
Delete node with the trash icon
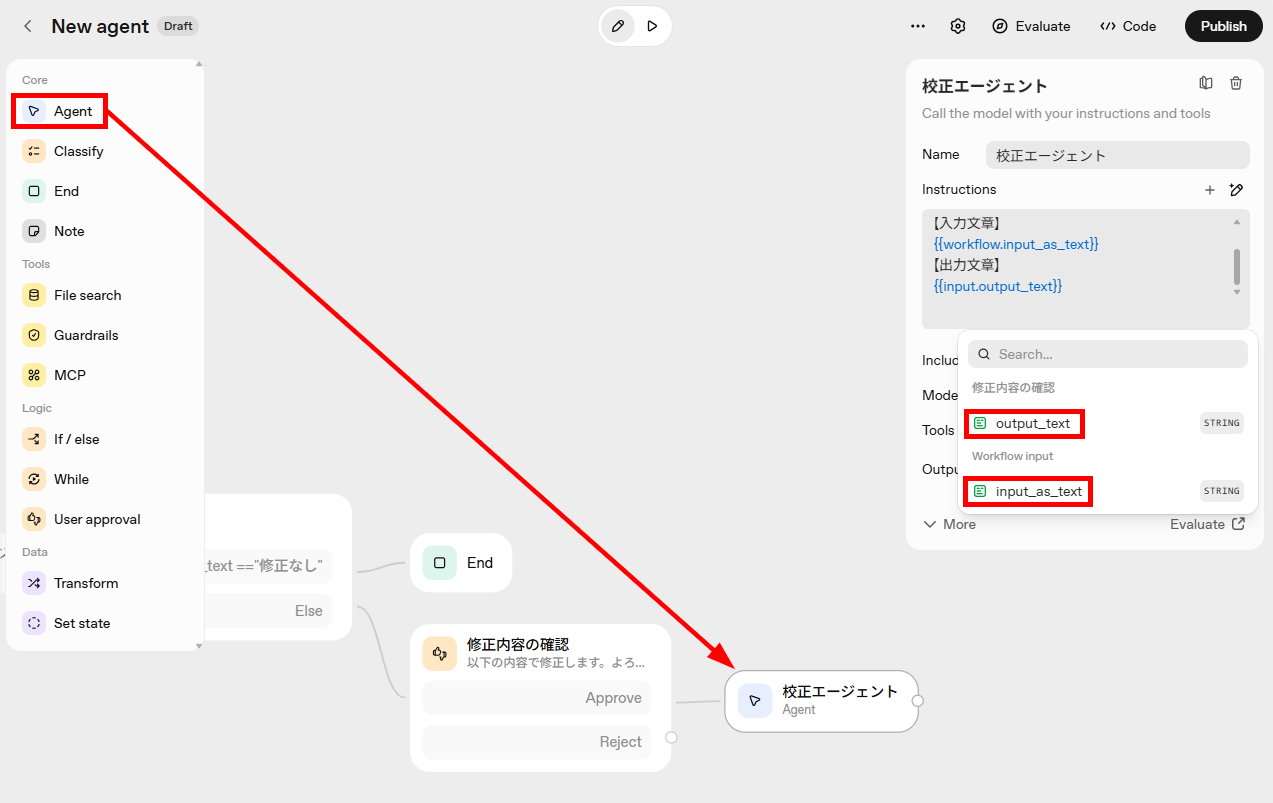tap(1236, 83)
